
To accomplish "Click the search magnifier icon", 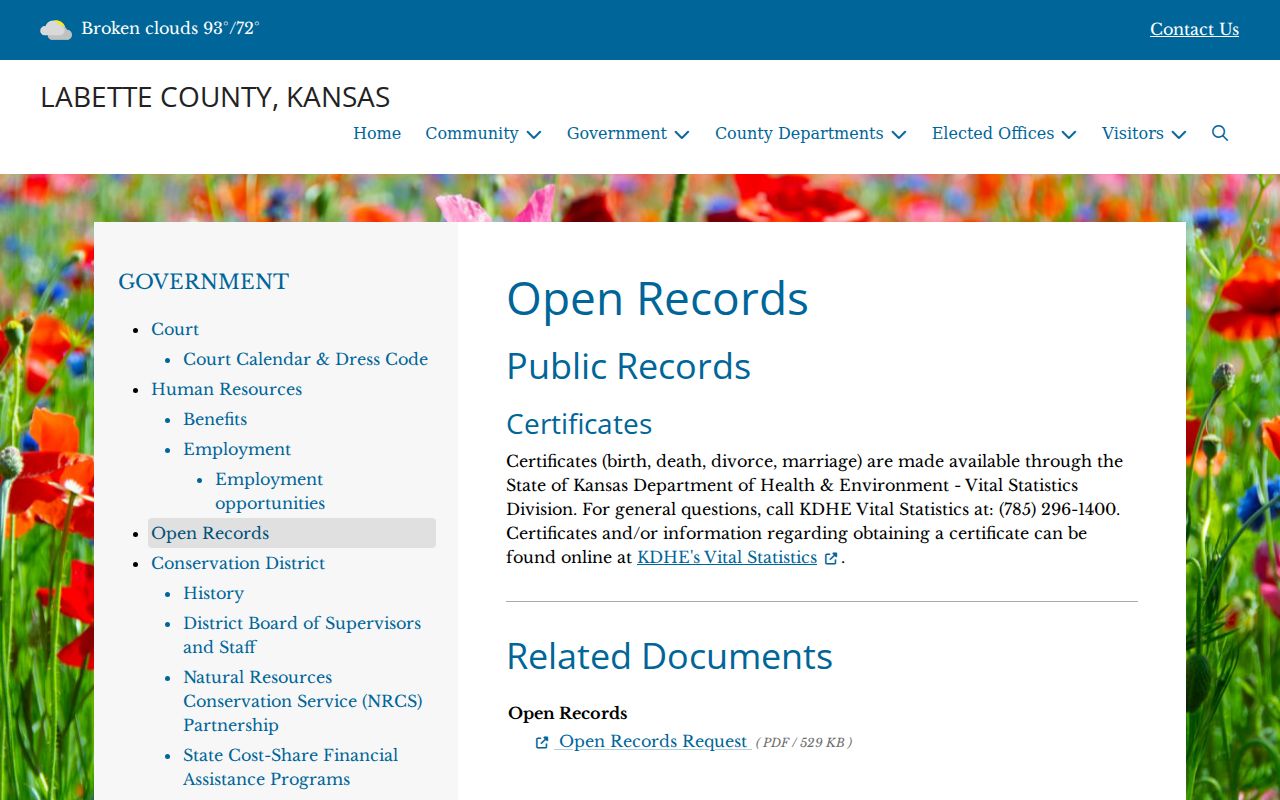I will pos(1220,133).
